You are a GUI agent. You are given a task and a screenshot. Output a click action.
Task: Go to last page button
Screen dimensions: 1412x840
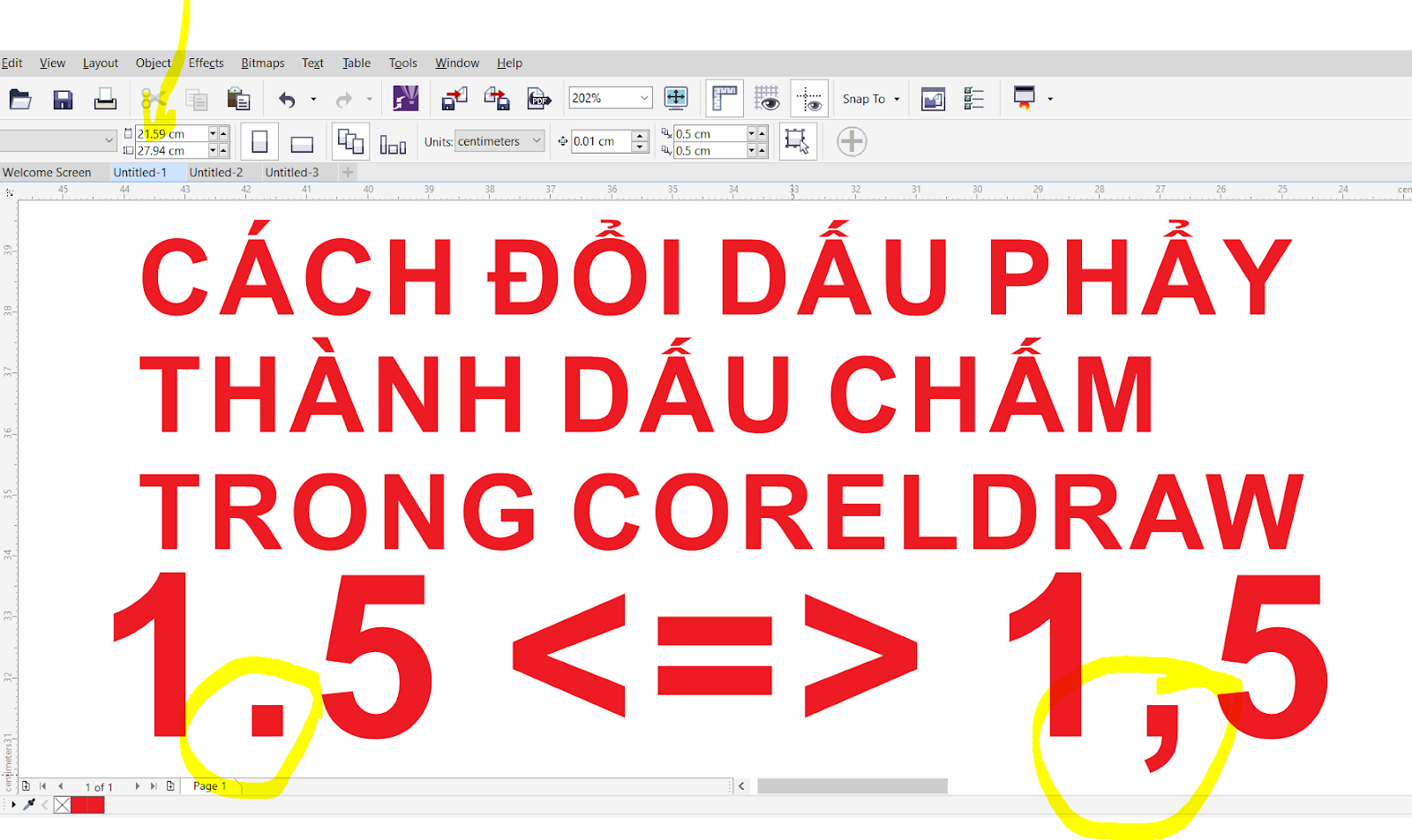pyautogui.click(x=154, y=785)
